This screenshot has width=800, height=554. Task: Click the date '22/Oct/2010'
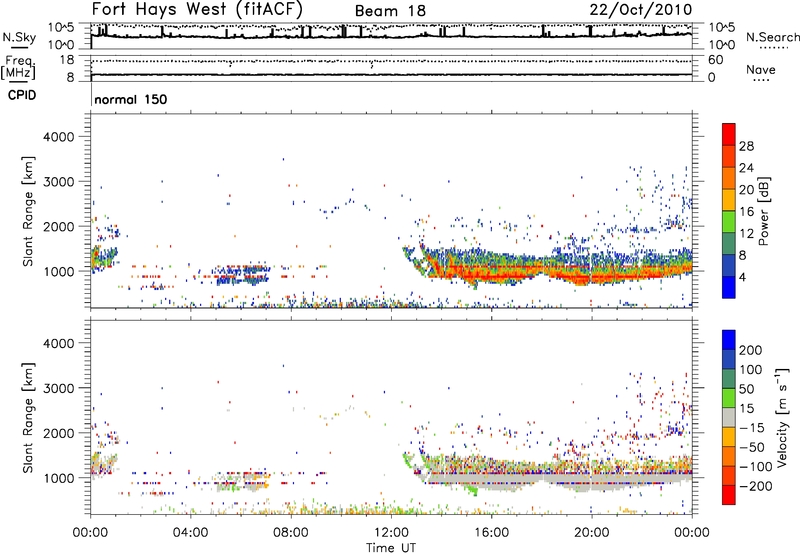pos(641,10)
